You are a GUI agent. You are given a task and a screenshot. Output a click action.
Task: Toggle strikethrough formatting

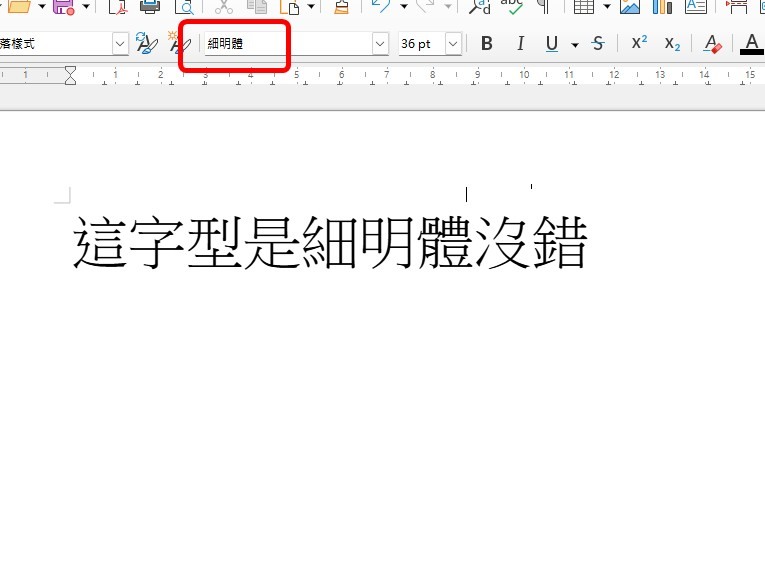pyautogui.click(x=598, y=43)
